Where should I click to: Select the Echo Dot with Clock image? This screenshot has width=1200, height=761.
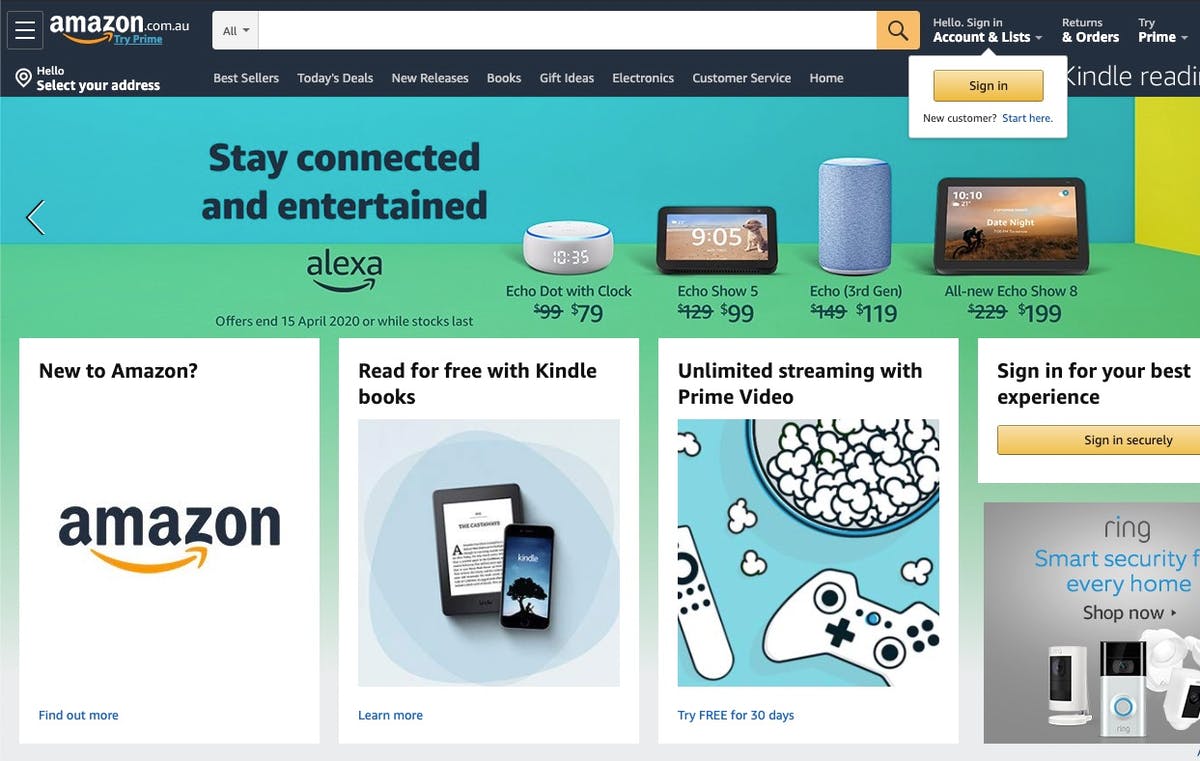click(x=568, y=247)
